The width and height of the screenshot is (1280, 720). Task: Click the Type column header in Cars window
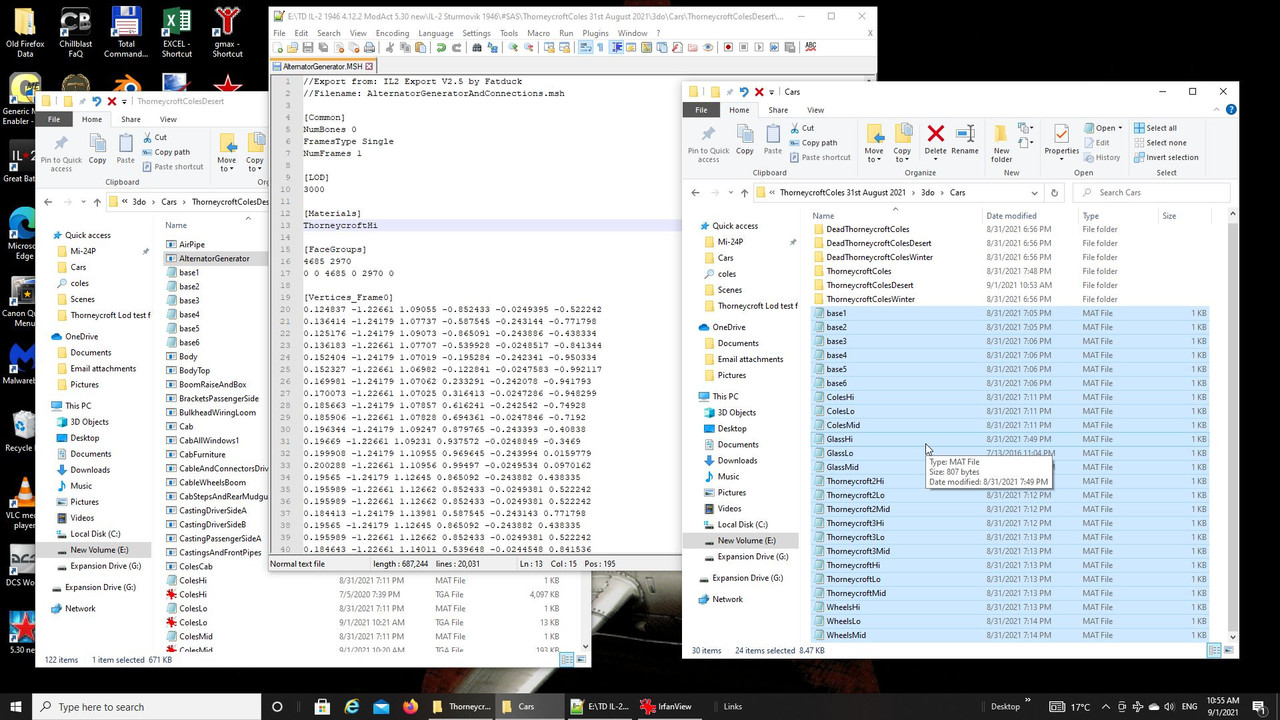(1090, 216)
